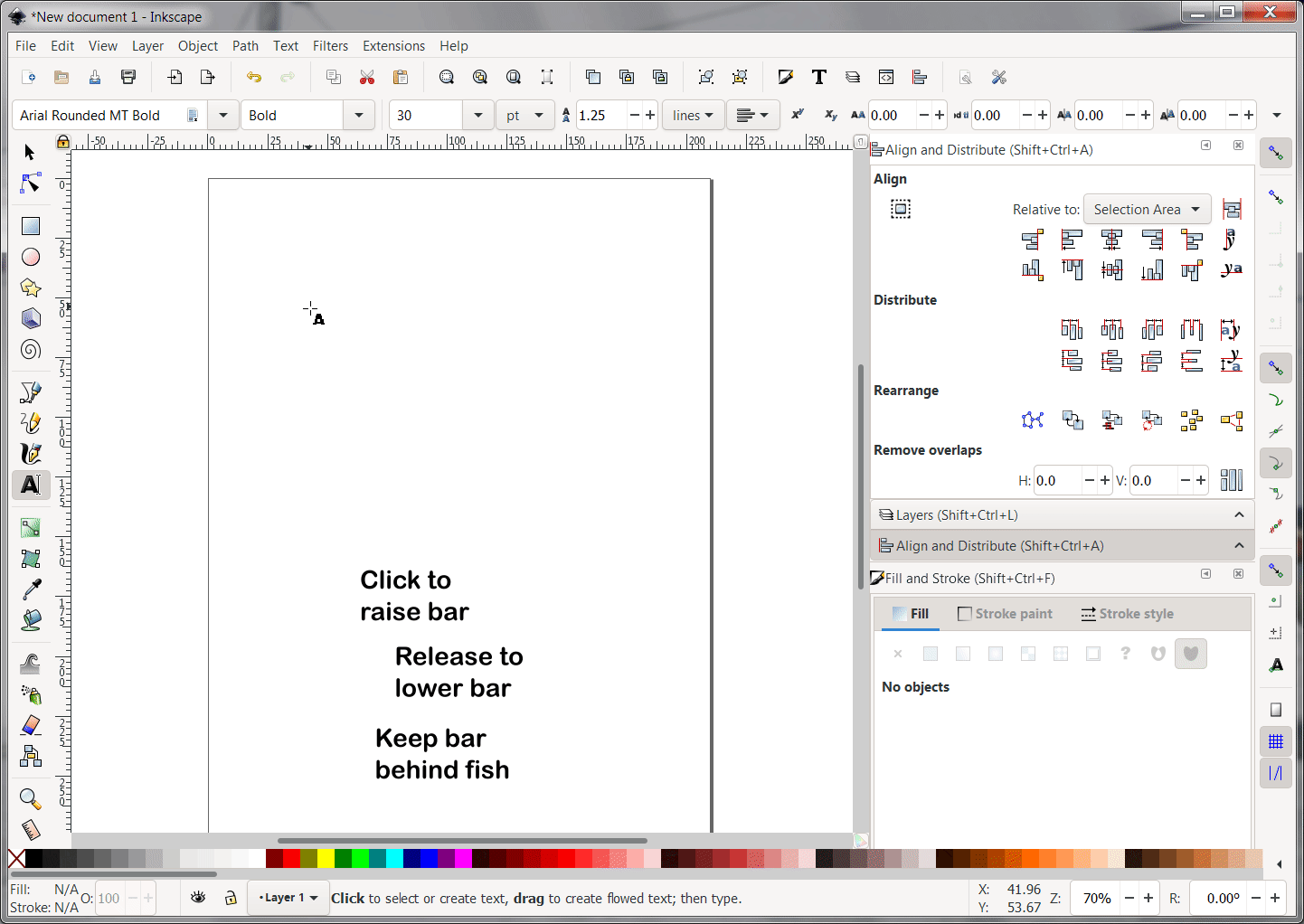Viewport: 1304px width, 924px height.
Task: Open the Relative to Selection Area dropdown
Action: [x=1147, y=210]
